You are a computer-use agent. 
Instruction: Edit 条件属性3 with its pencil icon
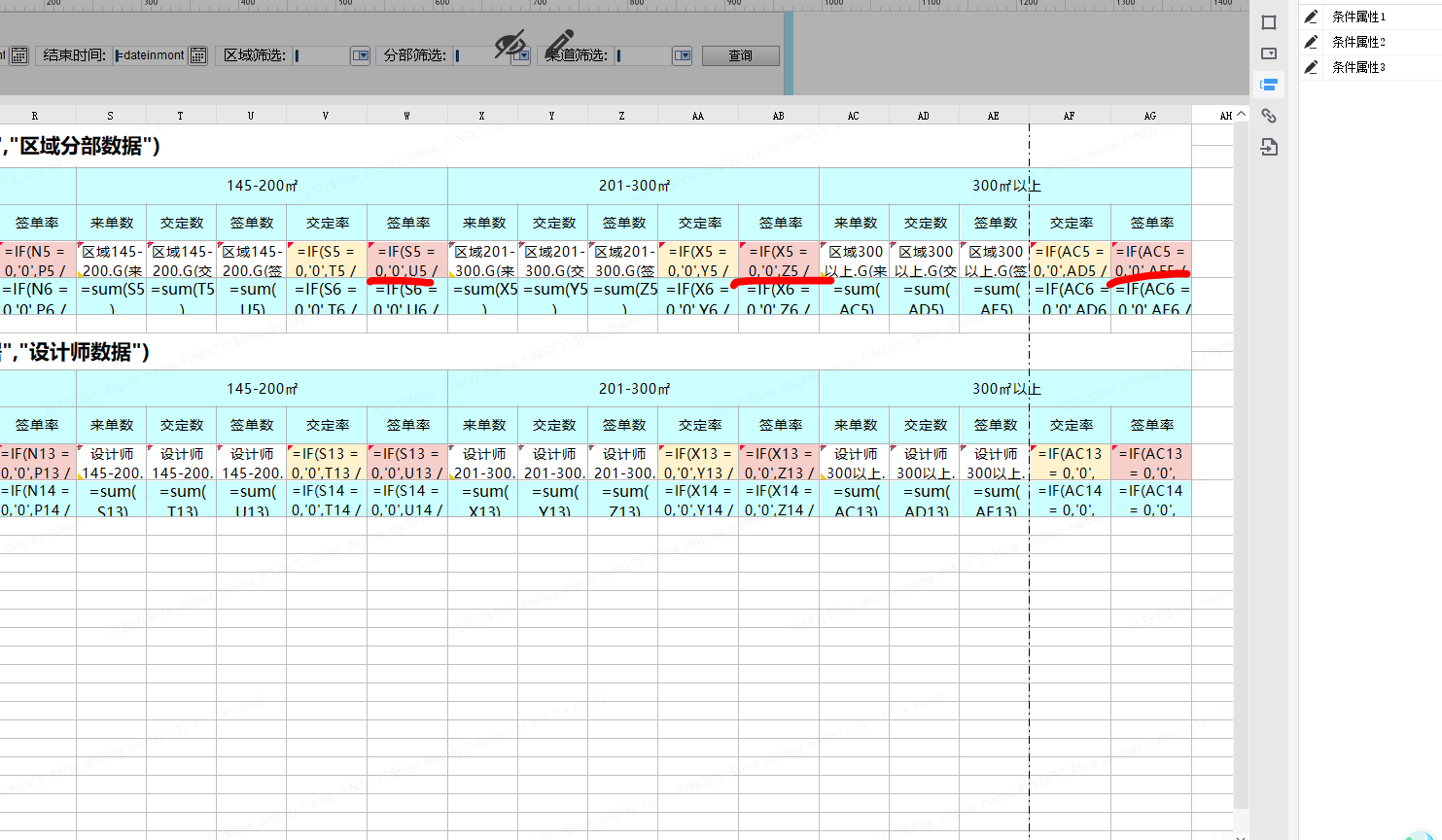(x=1311, y=67)
